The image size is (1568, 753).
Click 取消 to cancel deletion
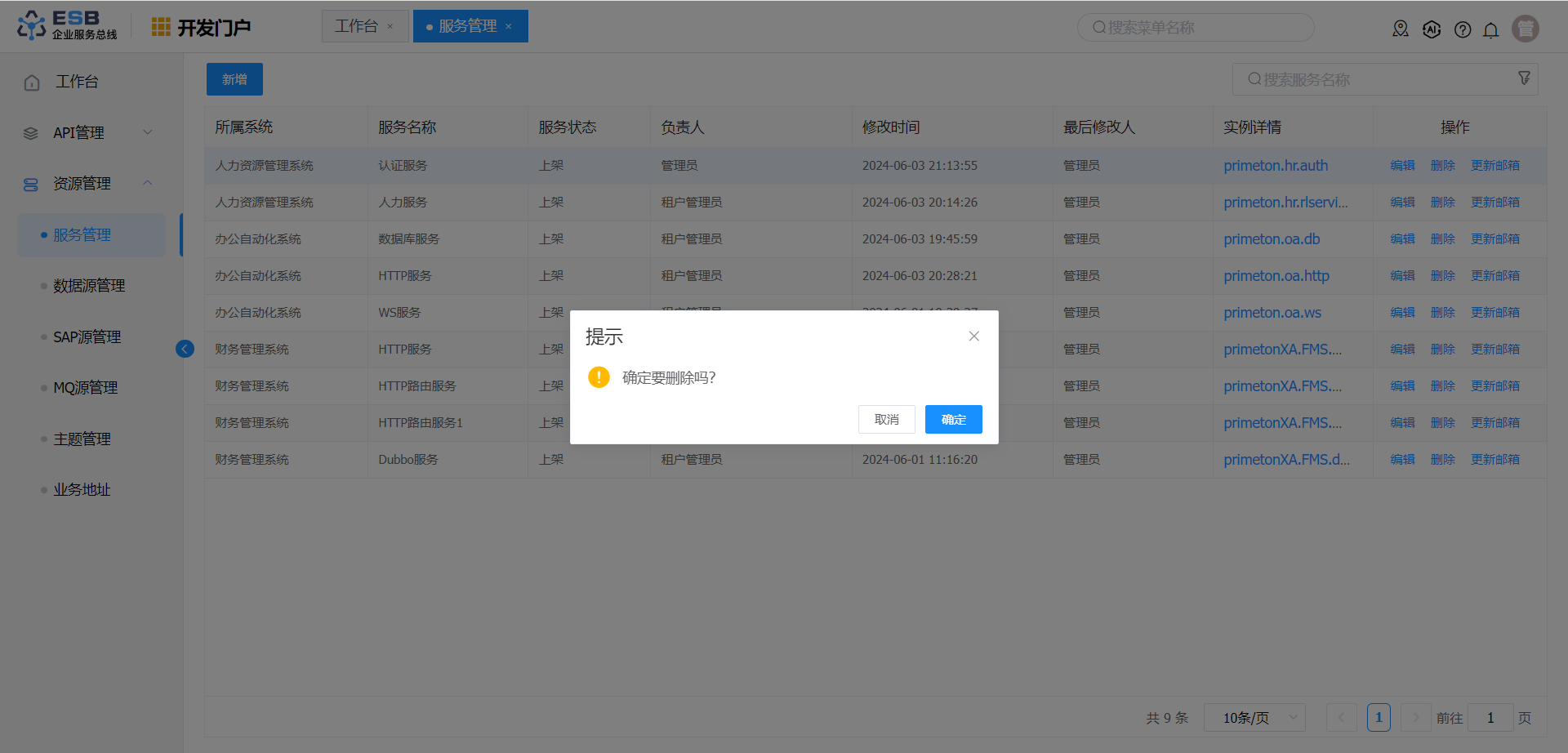tap(886, 420)
